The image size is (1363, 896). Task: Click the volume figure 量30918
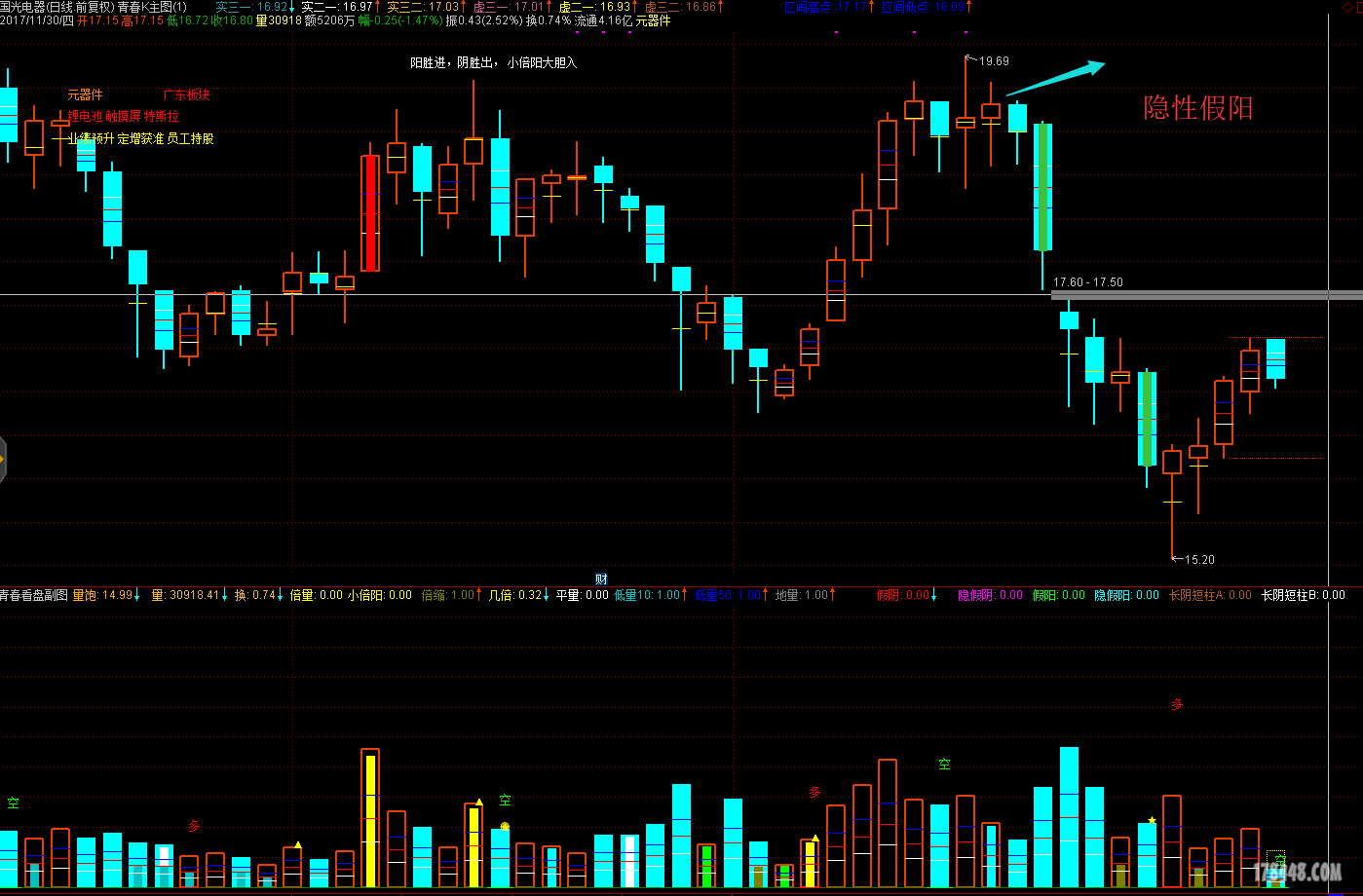[279, 20]
